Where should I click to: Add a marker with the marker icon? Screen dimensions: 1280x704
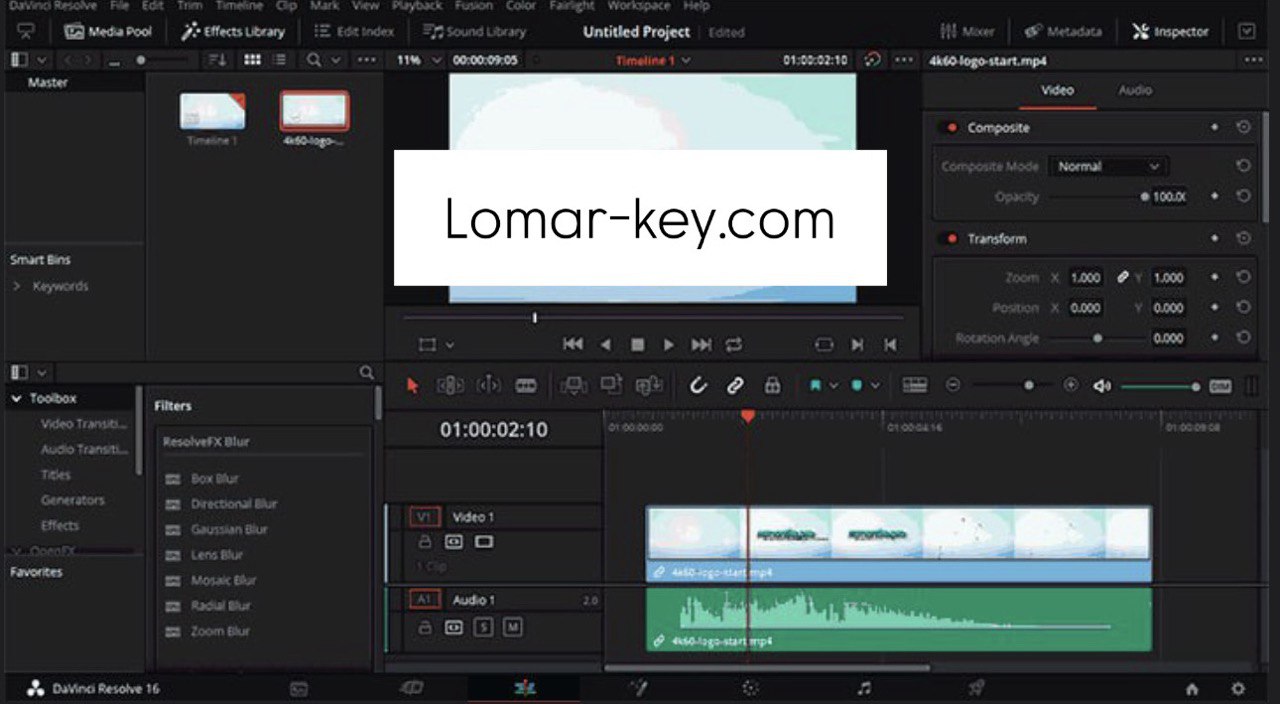click(x=857, y=385)
